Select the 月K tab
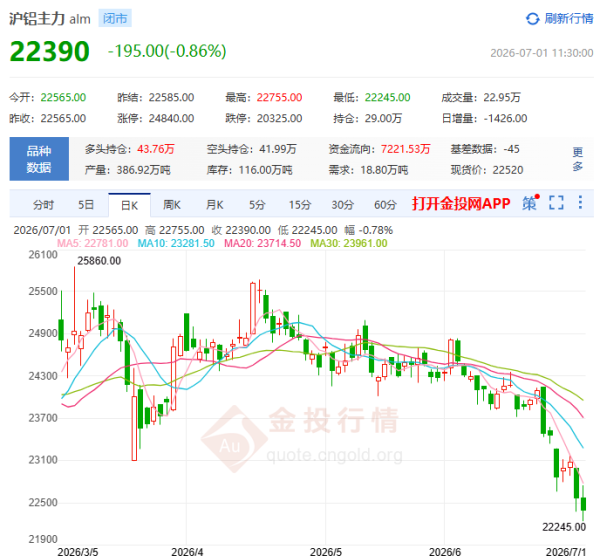The width and height of the screenshot is (600, 556). pos(215,205)
